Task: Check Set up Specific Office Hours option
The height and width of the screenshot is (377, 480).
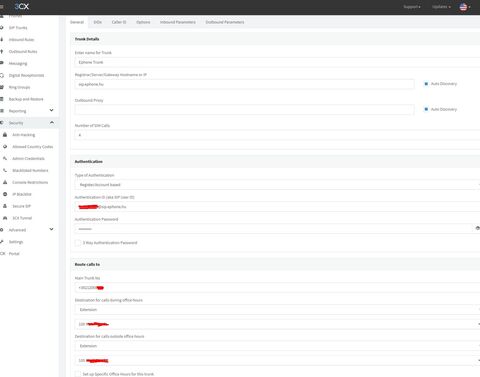Action: (78, 374)
